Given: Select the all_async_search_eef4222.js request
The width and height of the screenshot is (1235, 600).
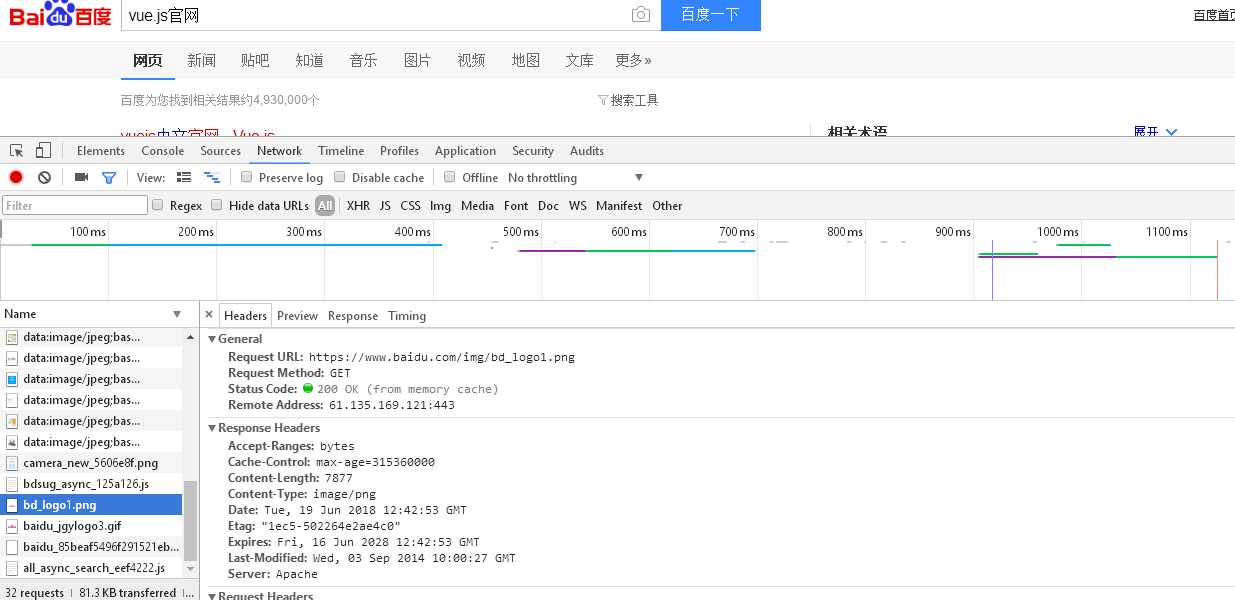Looking at the screenshot, I should point(91,568).
